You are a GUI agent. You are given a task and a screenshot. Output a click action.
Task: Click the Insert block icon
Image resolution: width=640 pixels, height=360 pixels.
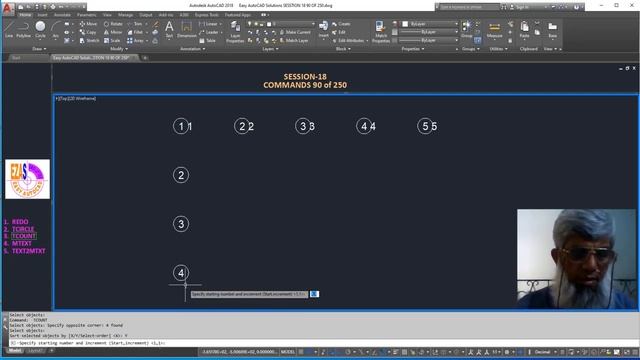point(323,29)
